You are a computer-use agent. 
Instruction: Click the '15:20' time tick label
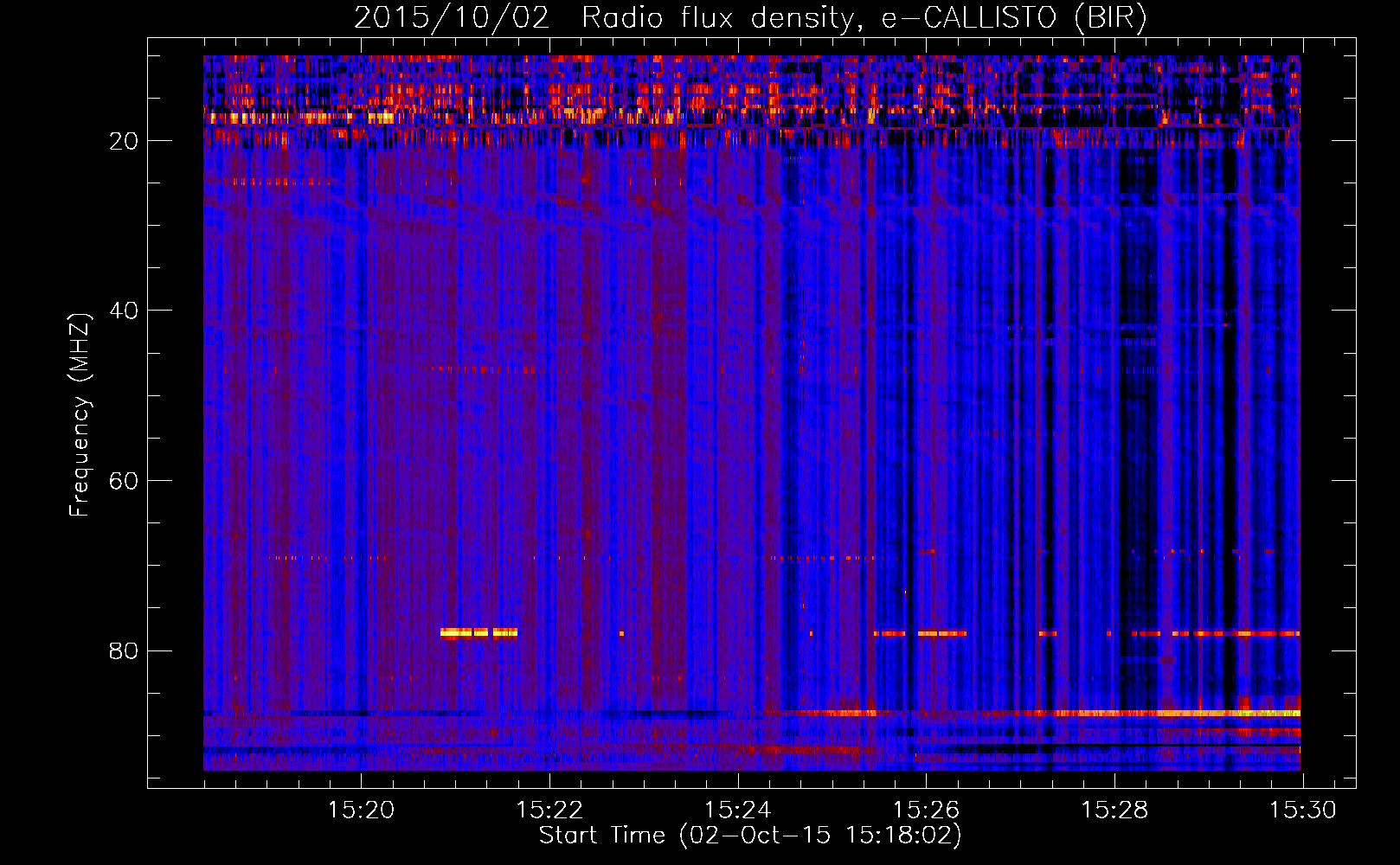[361, 810]
